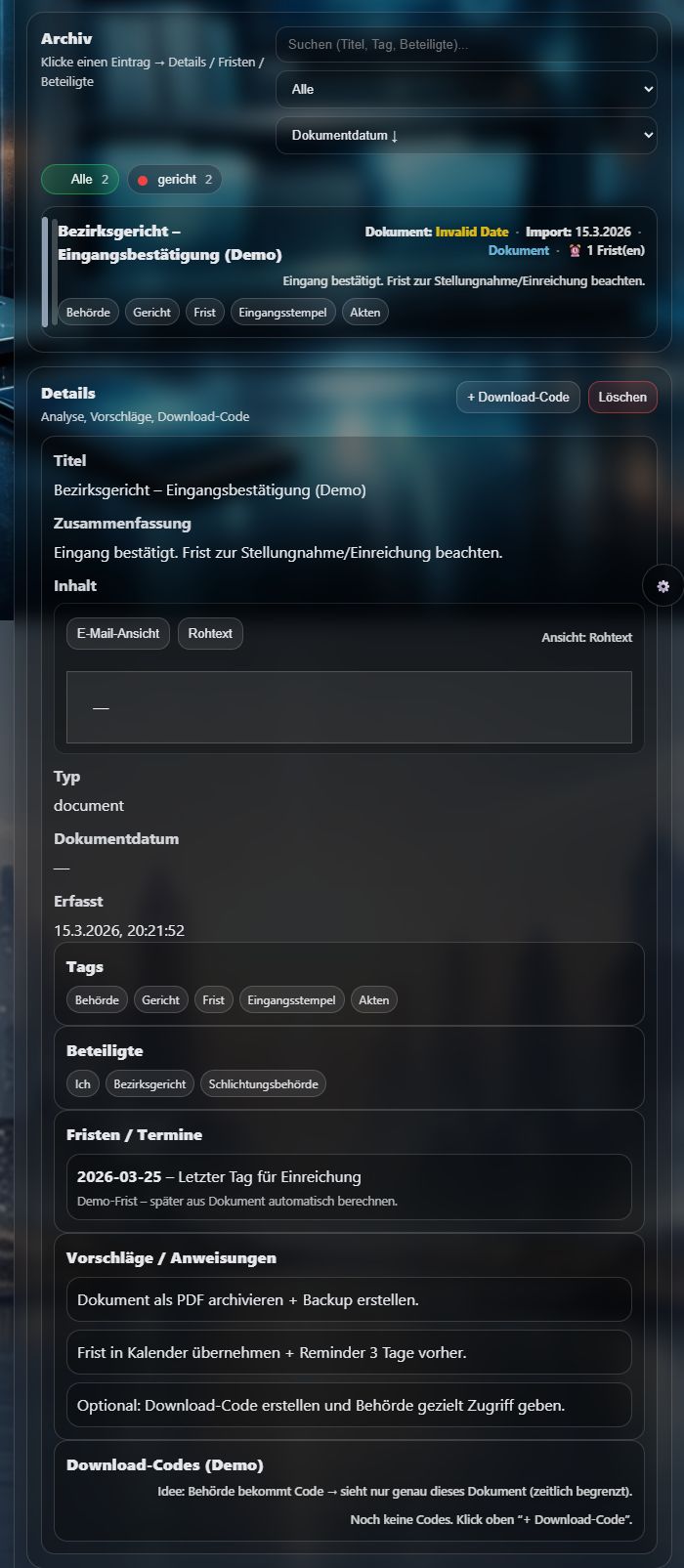Create a new code via '+ Download-Code'
The image size is (684, 1568).
click(518, 398)
